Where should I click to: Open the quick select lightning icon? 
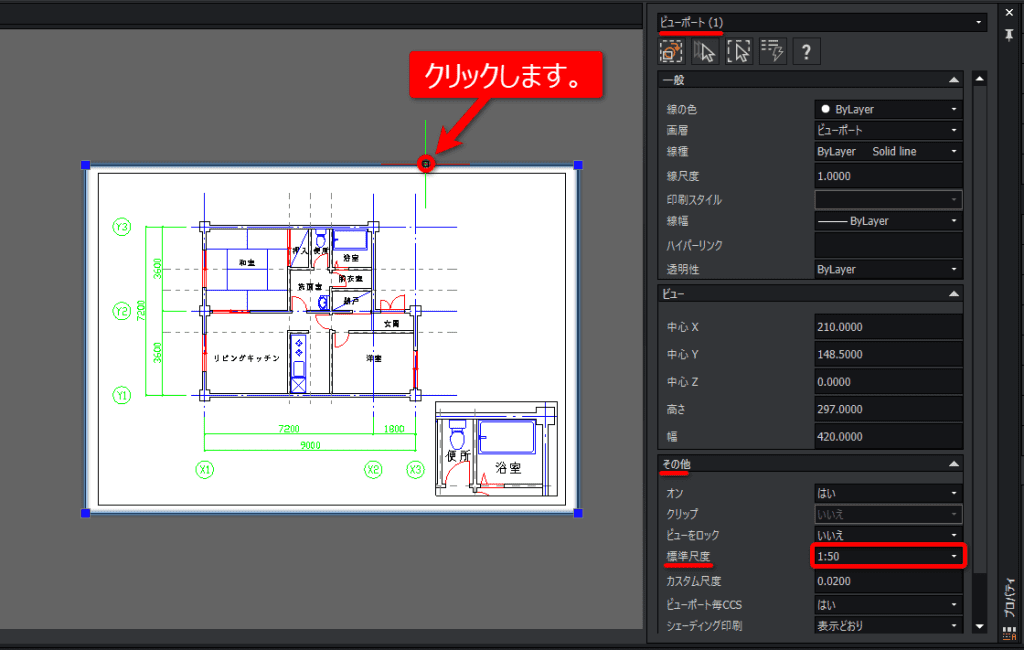coord(773,51)
